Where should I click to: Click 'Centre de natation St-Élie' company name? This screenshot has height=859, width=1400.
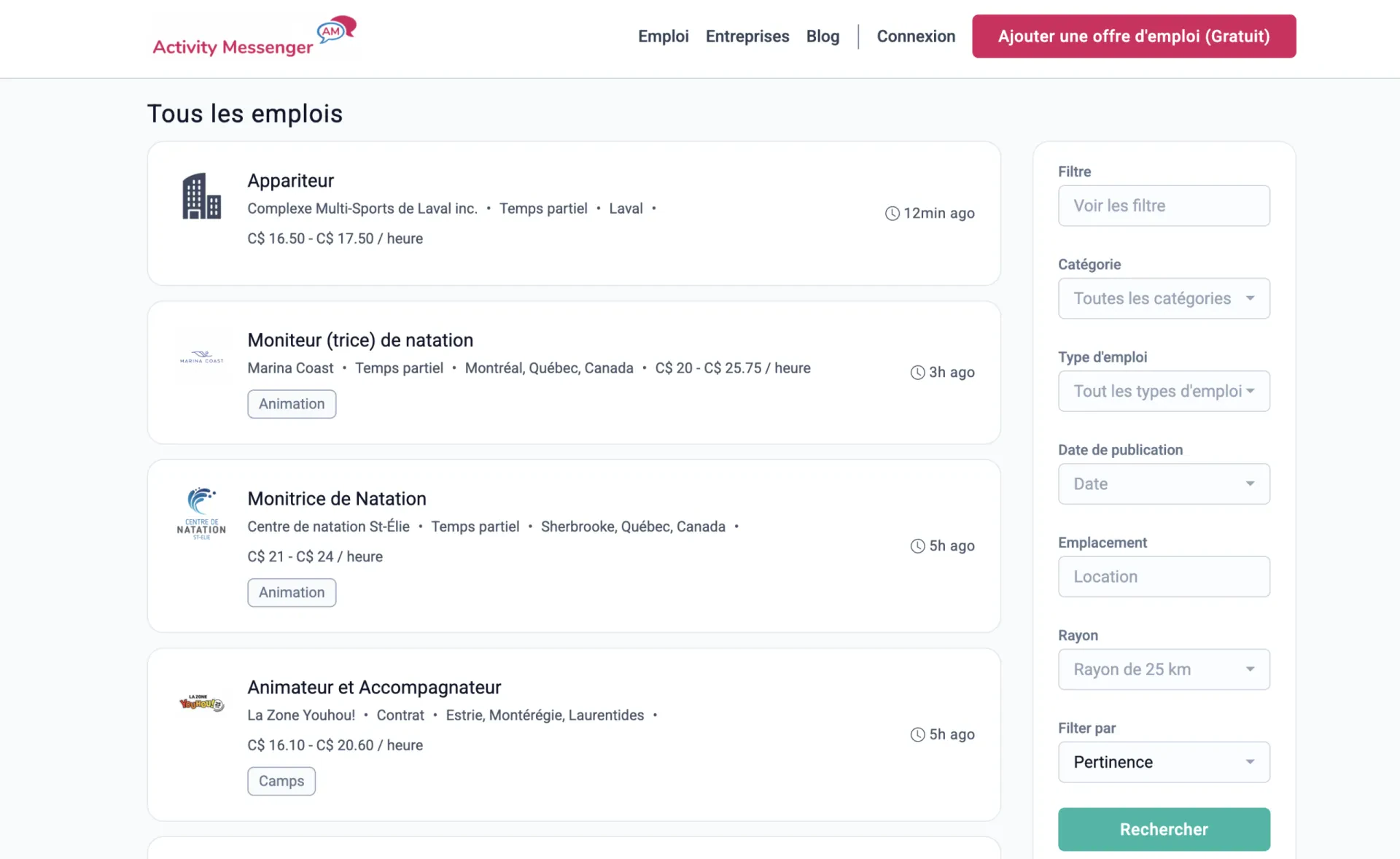pyautogui.click(x=328, y=526)
